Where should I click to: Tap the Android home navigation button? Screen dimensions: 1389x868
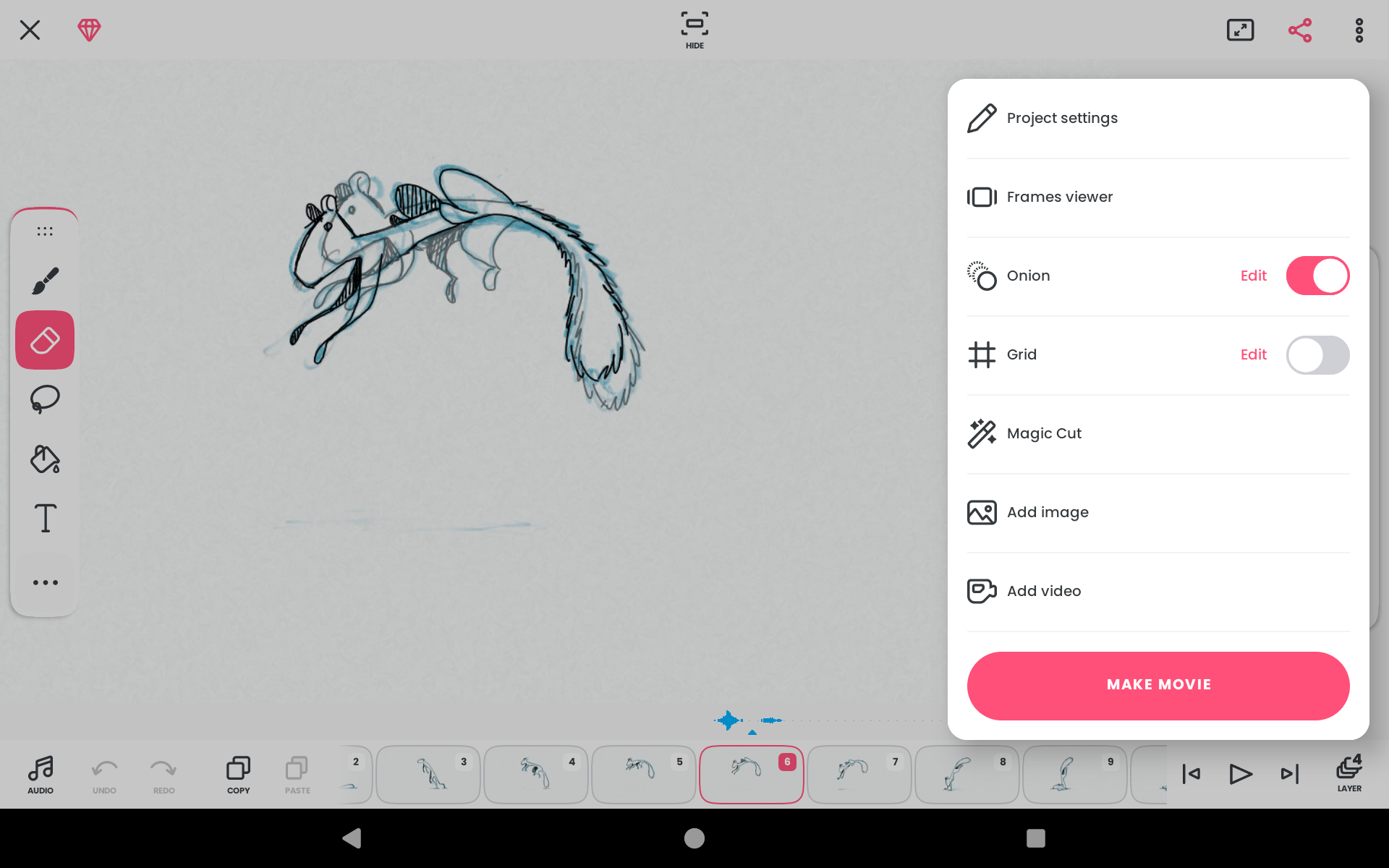tap(694, 838)
